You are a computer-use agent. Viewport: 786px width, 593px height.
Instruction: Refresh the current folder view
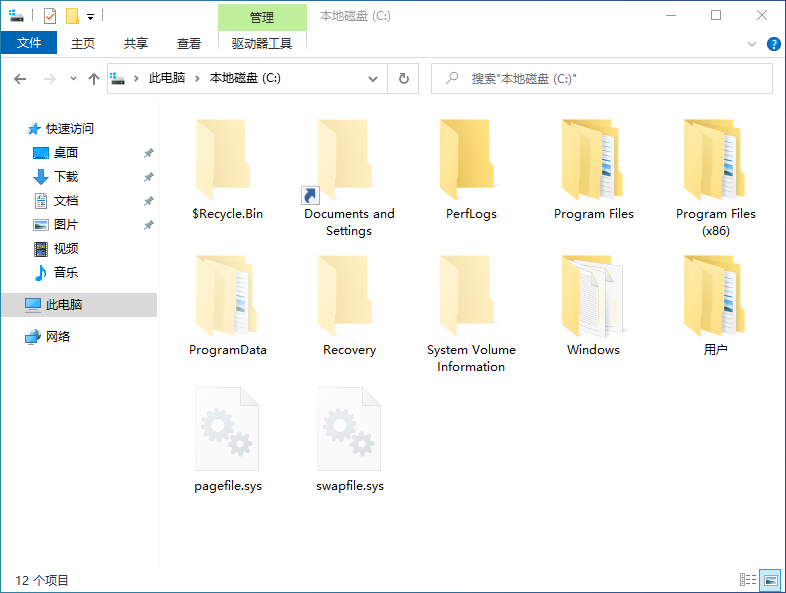tap(404, 79)
